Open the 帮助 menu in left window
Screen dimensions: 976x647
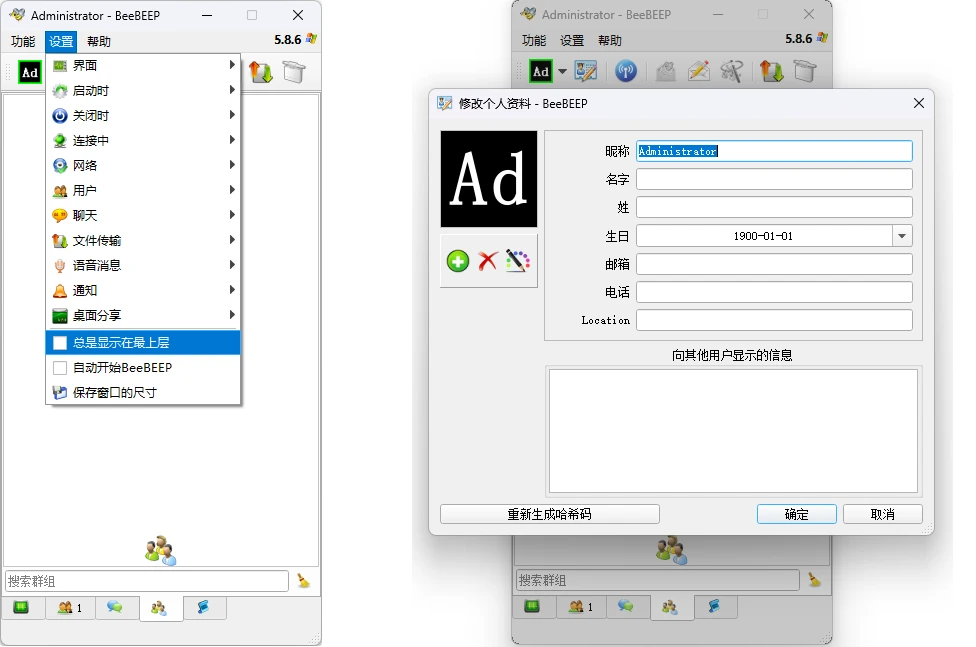click(x=99, y=41)
